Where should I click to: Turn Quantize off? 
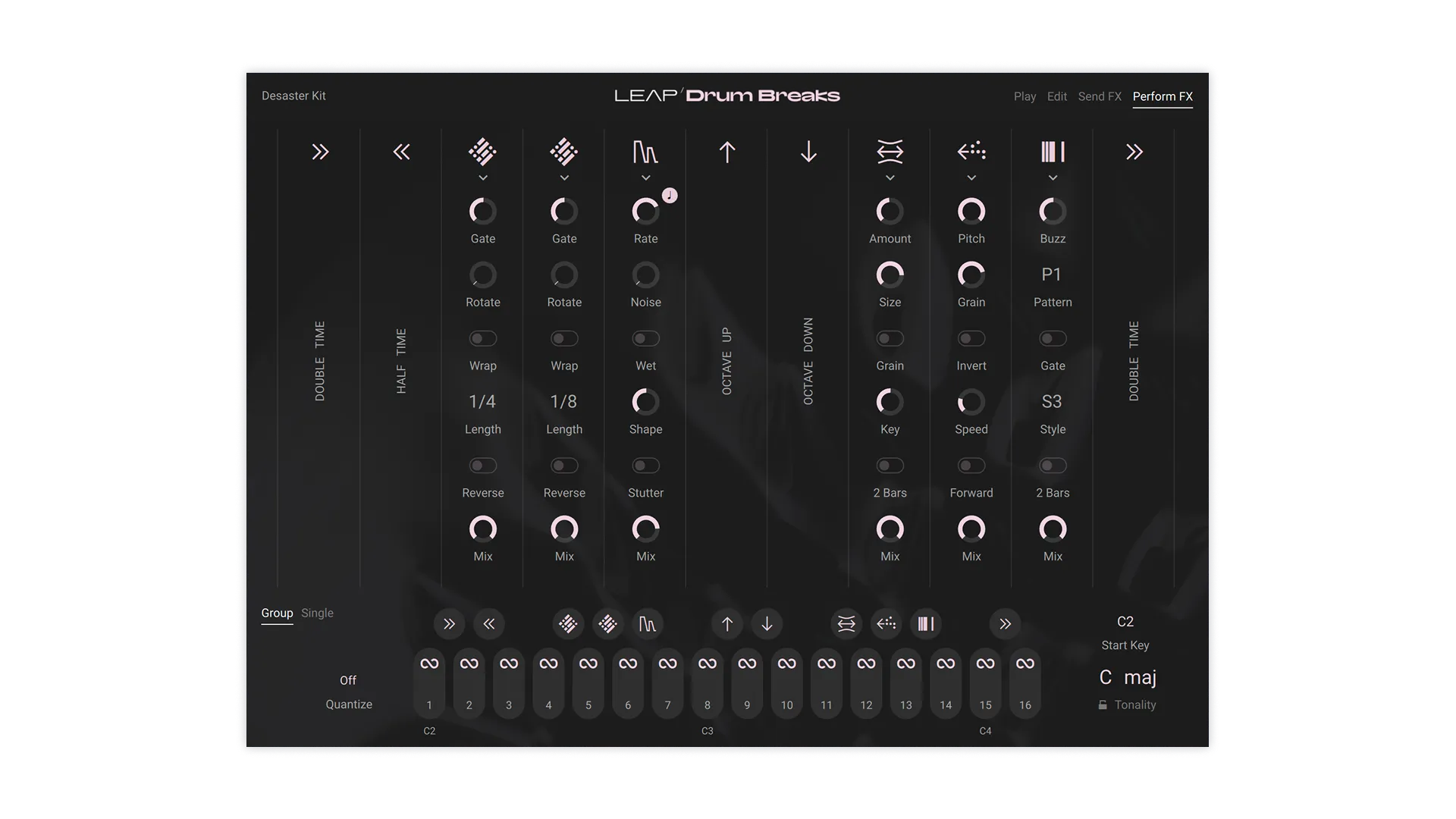[348, 680]
